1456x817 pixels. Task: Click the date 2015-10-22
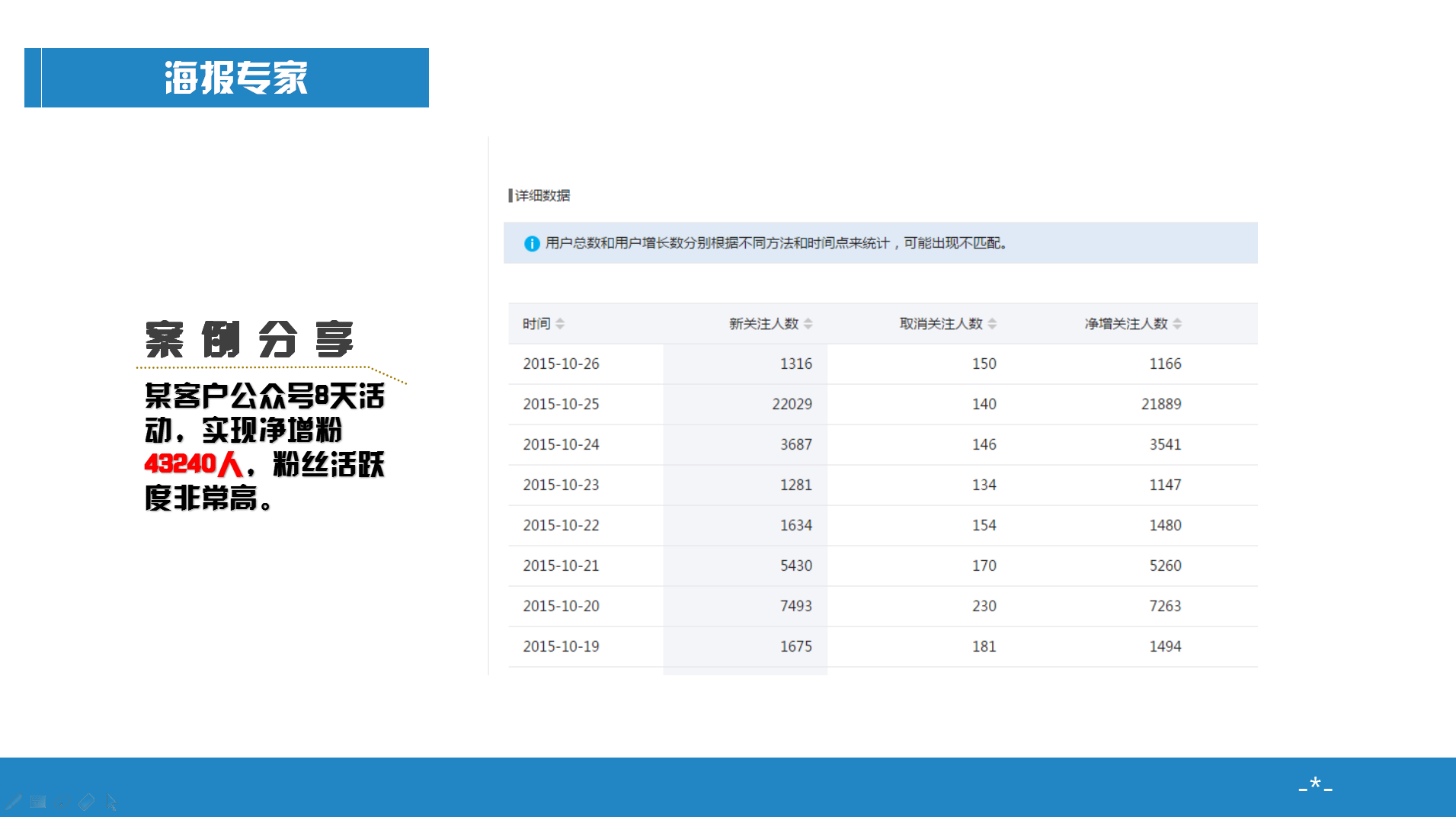click(561, 526)
